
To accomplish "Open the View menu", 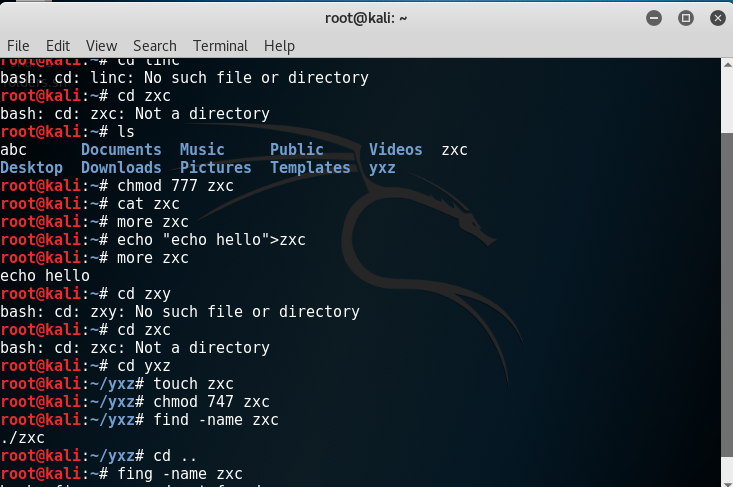I will (101, 46).
